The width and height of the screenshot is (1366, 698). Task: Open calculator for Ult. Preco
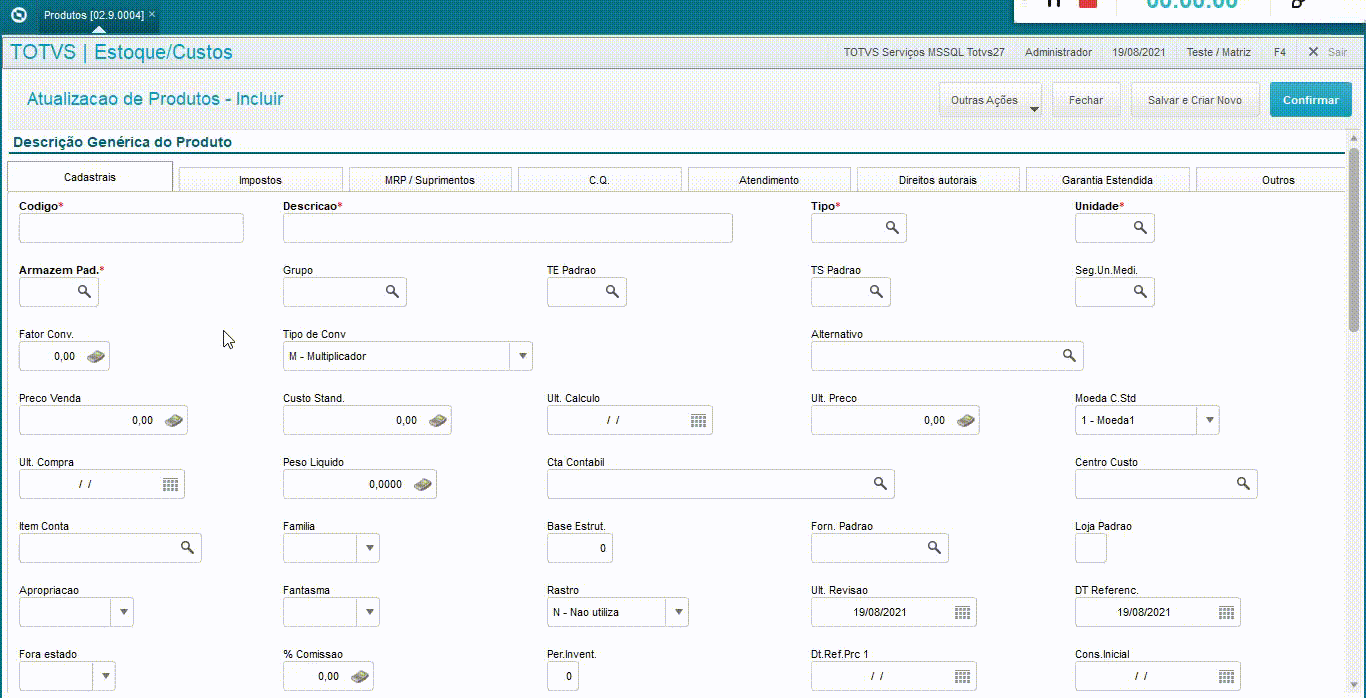click(x=966, y=420)
